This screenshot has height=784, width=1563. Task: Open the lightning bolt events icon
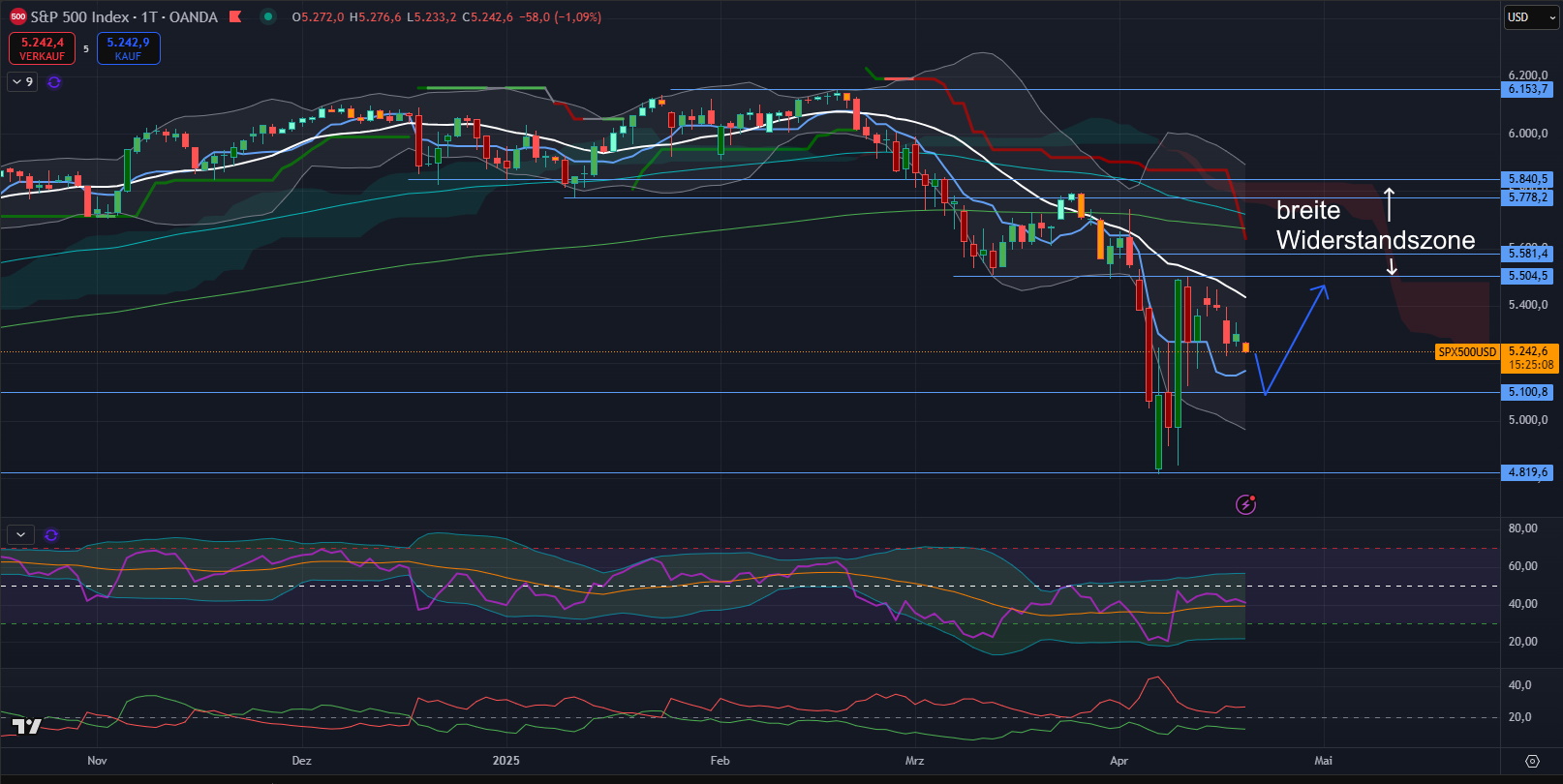pos(1245,504)
